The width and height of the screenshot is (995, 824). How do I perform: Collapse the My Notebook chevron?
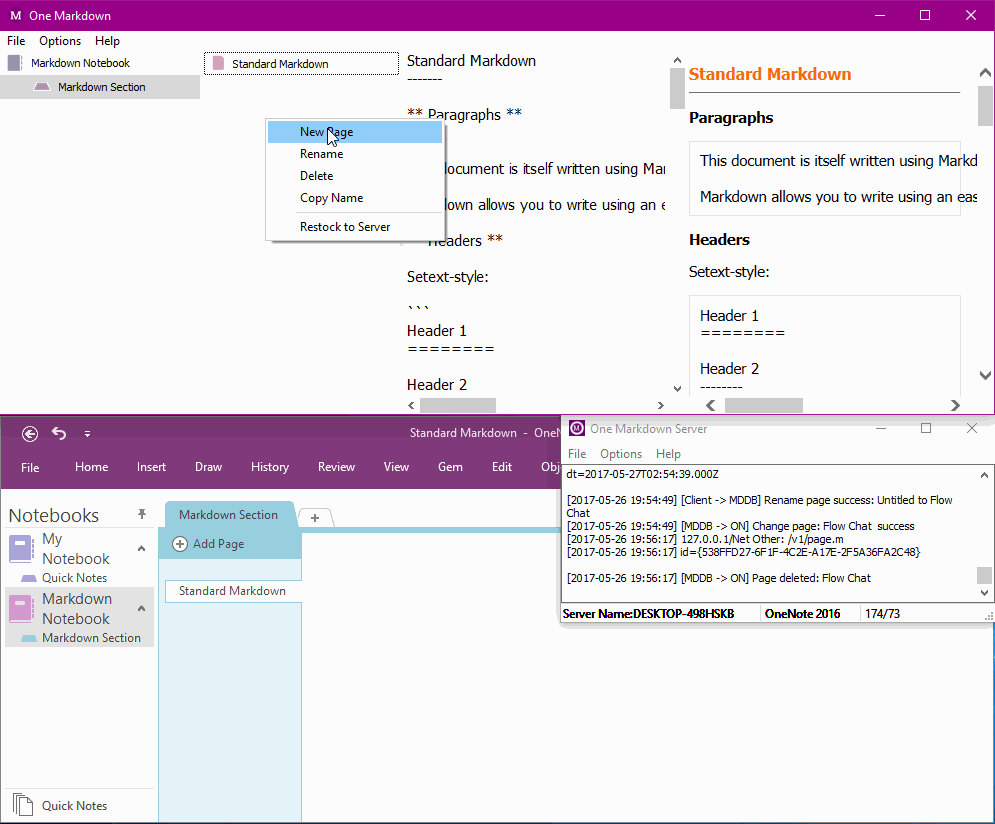click(141, 548)
